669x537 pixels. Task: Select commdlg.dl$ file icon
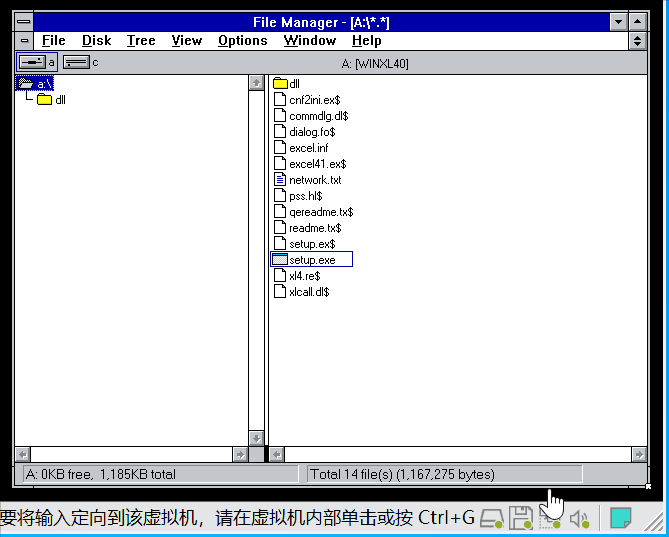click(x=280, y=116)
